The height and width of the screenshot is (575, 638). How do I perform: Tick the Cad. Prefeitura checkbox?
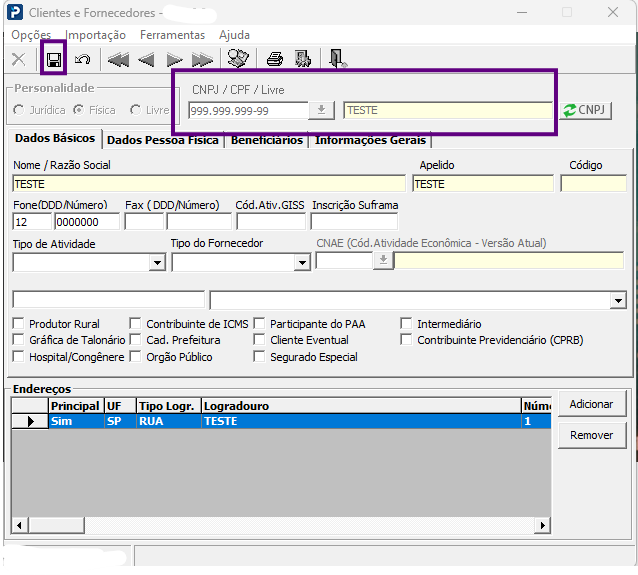(135, 339)
